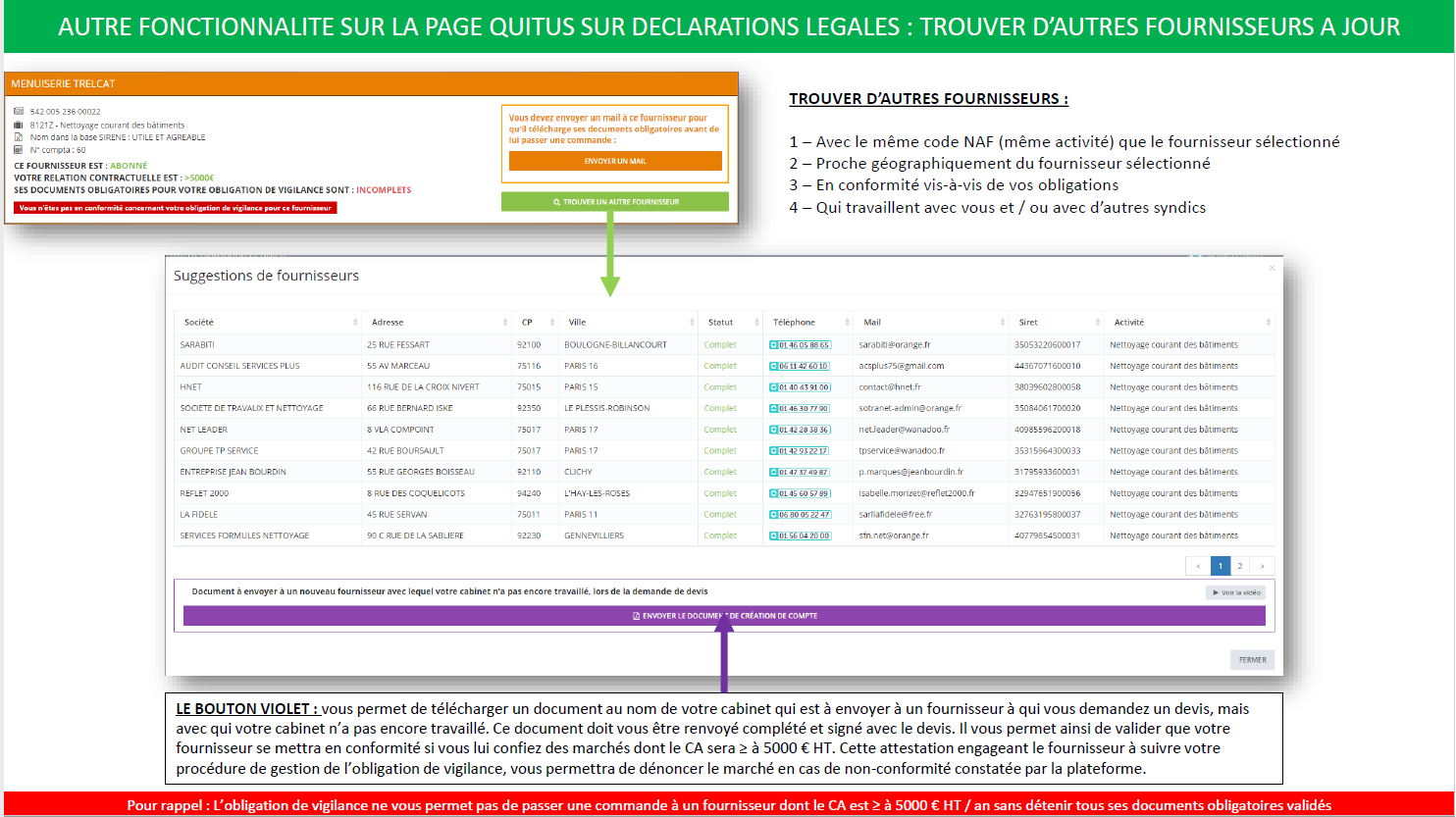This screenshot has width=1456, height=817.
Task: Click the CP column sort arrows
Action: (x=554, y=323)
